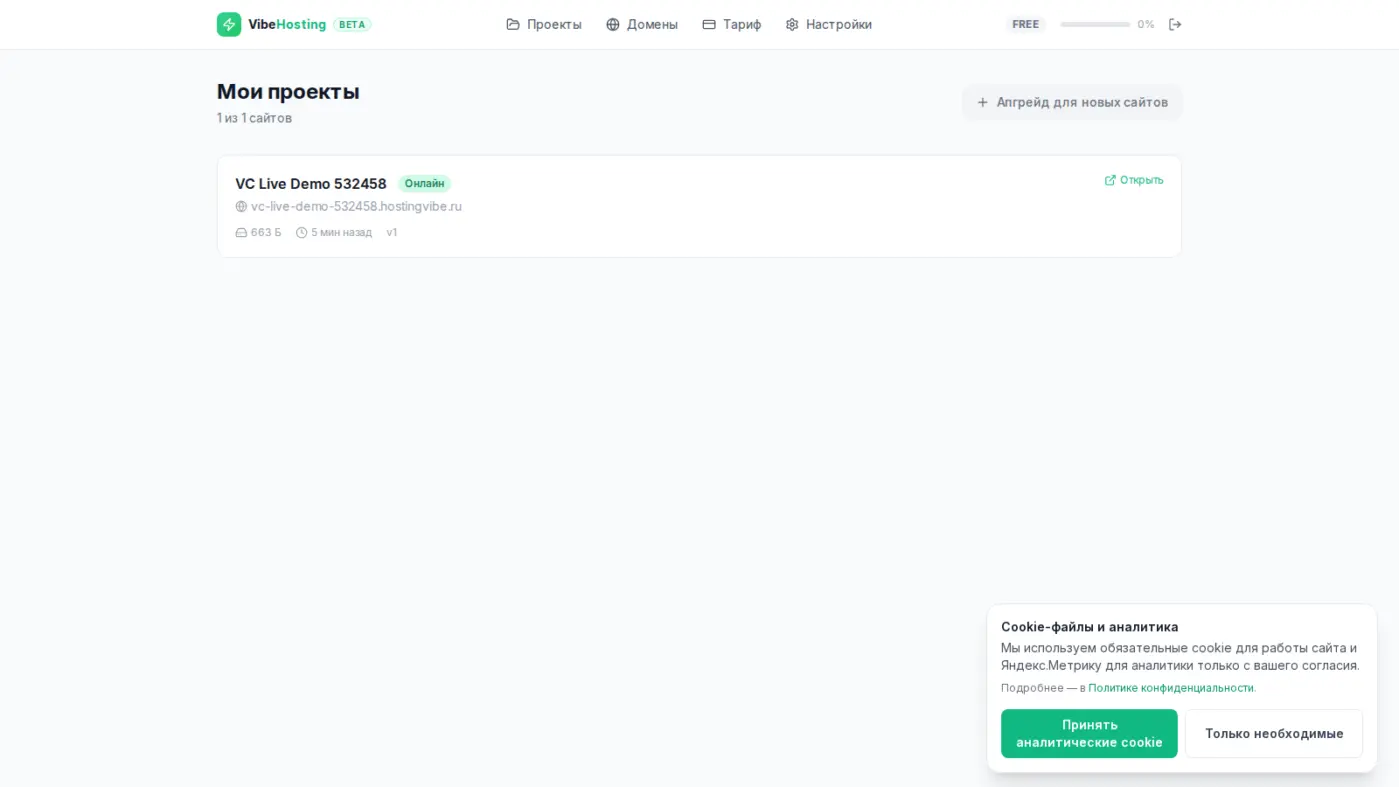Click the Открыть link on the project card

point(1134,180)
